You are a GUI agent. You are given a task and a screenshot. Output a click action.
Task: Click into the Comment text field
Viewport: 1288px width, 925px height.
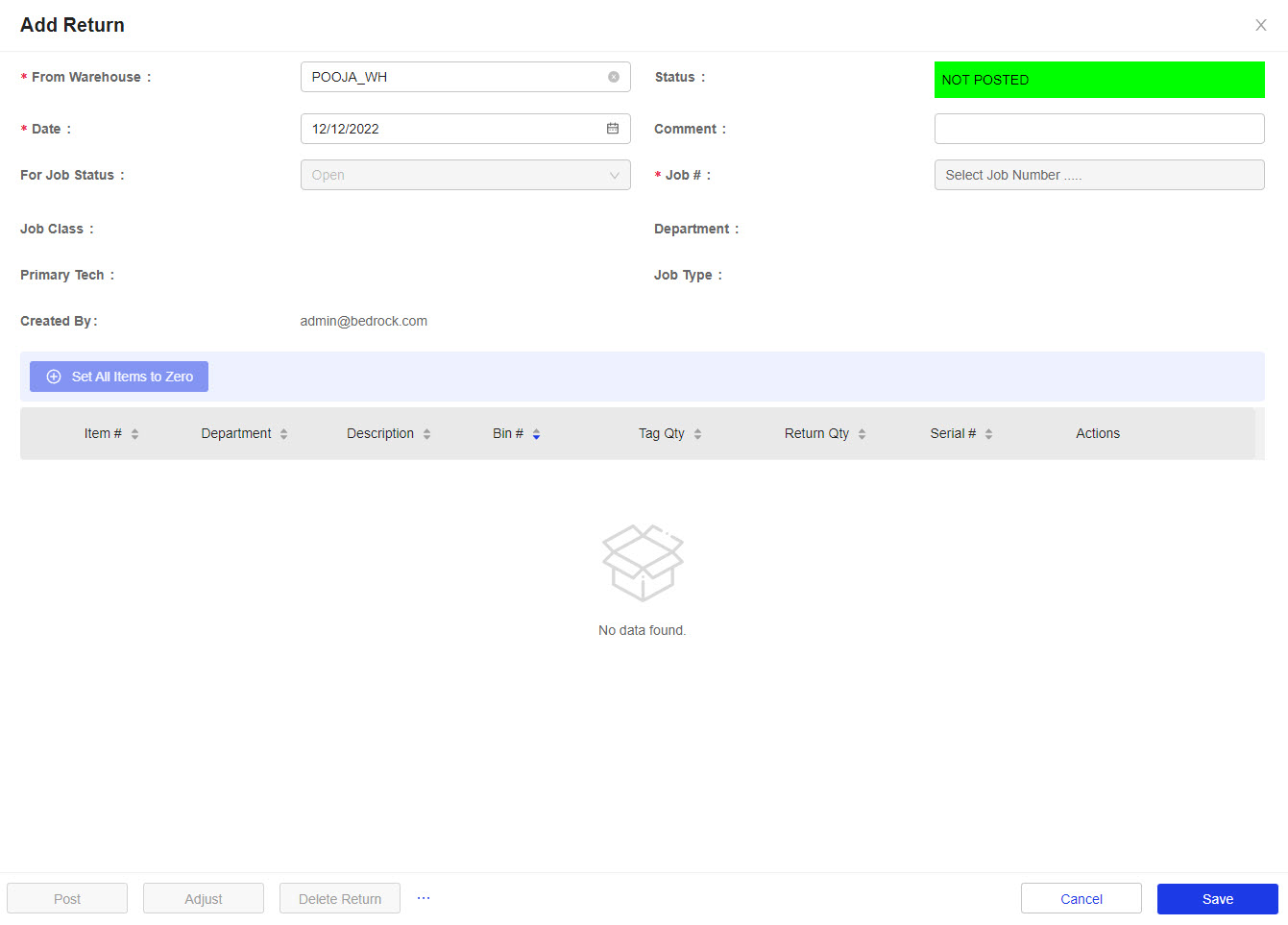point(1098,129)
